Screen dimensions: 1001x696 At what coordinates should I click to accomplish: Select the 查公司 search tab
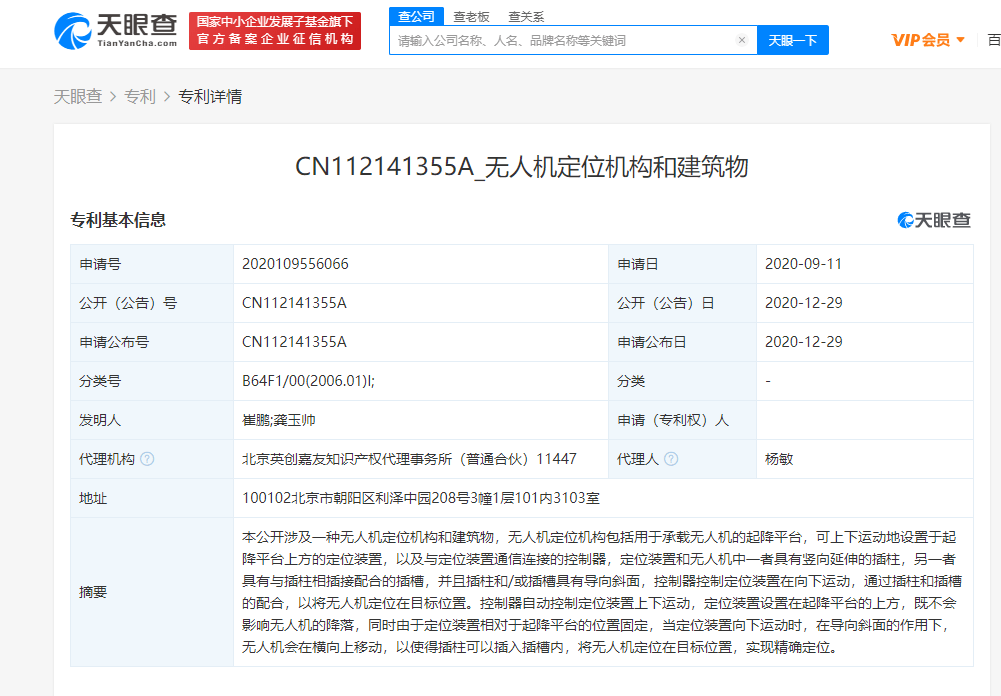416,17
